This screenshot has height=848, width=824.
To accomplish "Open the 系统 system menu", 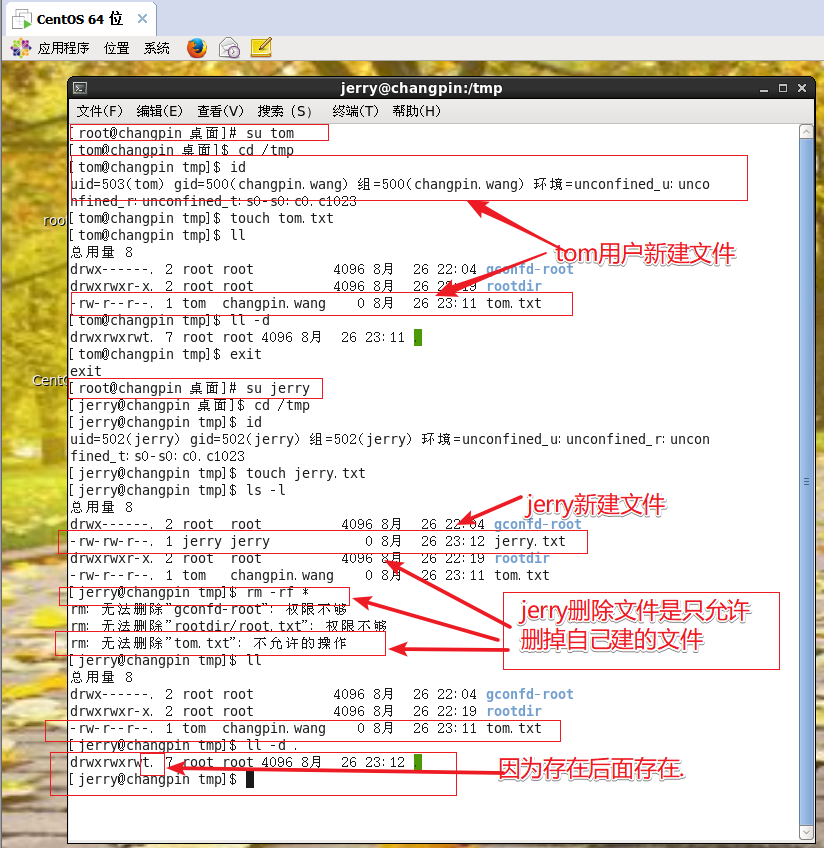I will [x=156, y=48].
